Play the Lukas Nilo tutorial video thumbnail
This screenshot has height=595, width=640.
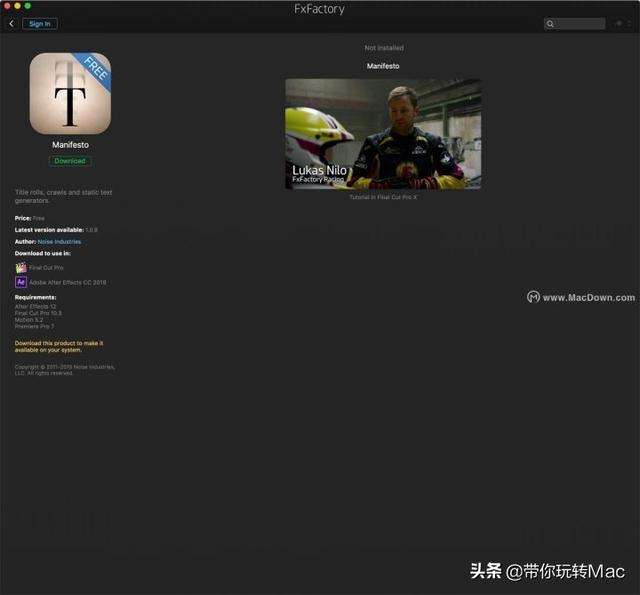coord(383,134)
